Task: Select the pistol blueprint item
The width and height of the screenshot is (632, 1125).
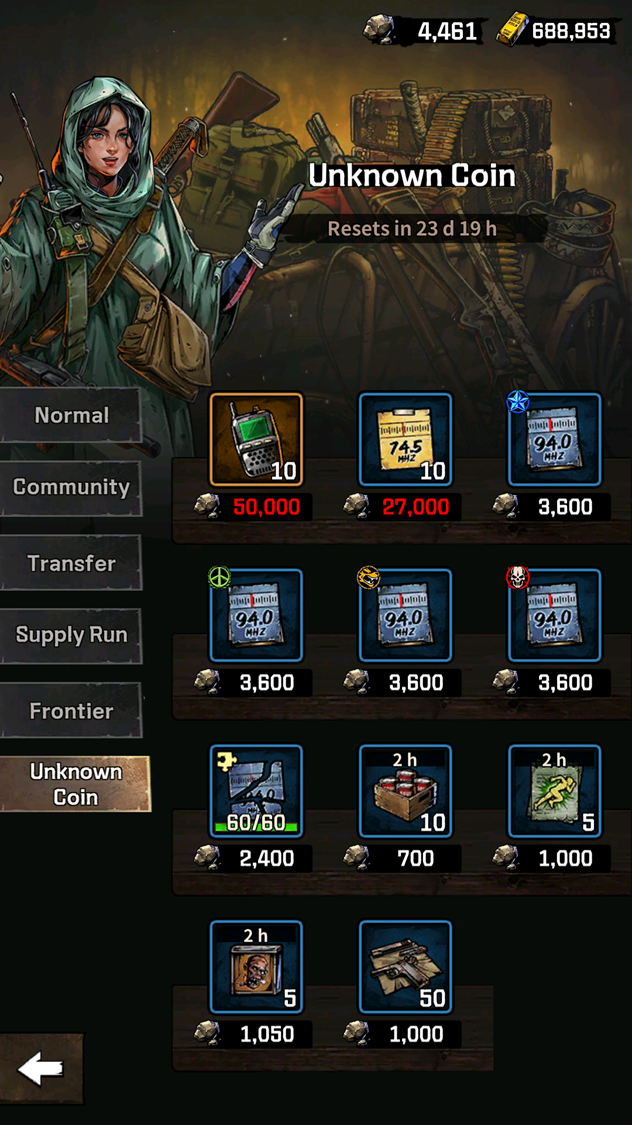Action: [405, 966]
